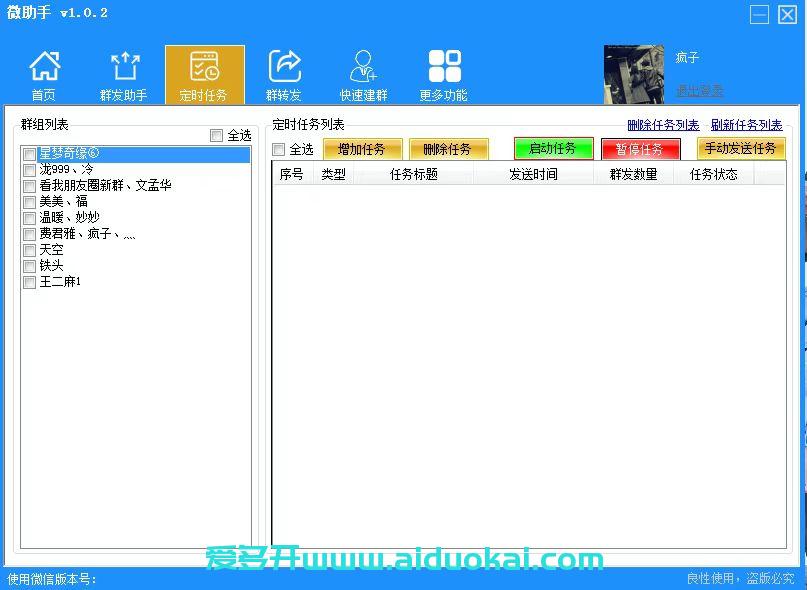Click the user avatar next to 疯子
This screenshot has width=807, height=590.
coord(632,72)
